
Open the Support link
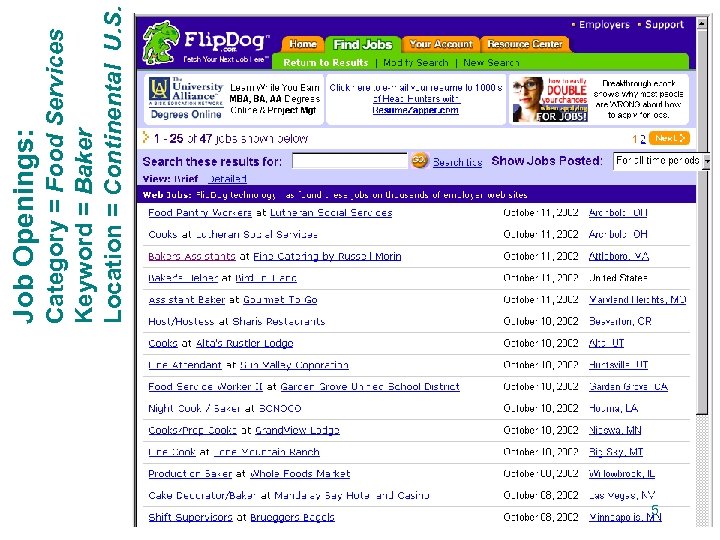pyautogui.click(x=664, y=24)
